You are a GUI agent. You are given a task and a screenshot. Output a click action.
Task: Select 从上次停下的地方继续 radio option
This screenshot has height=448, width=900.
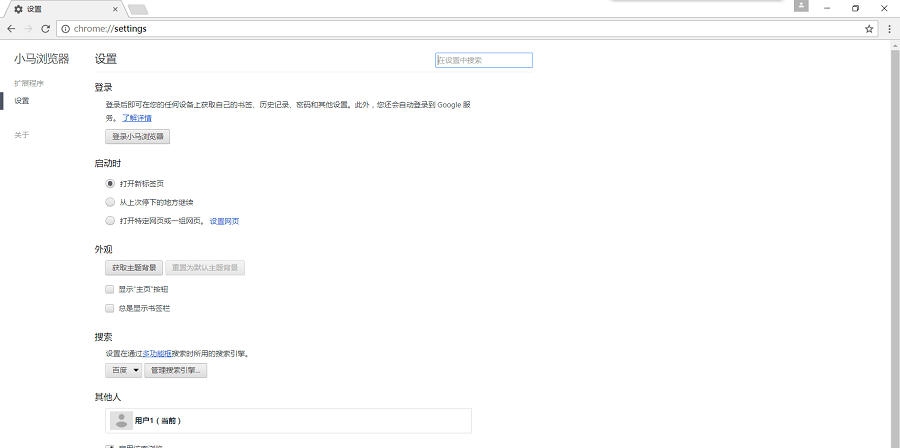point(110,202)
